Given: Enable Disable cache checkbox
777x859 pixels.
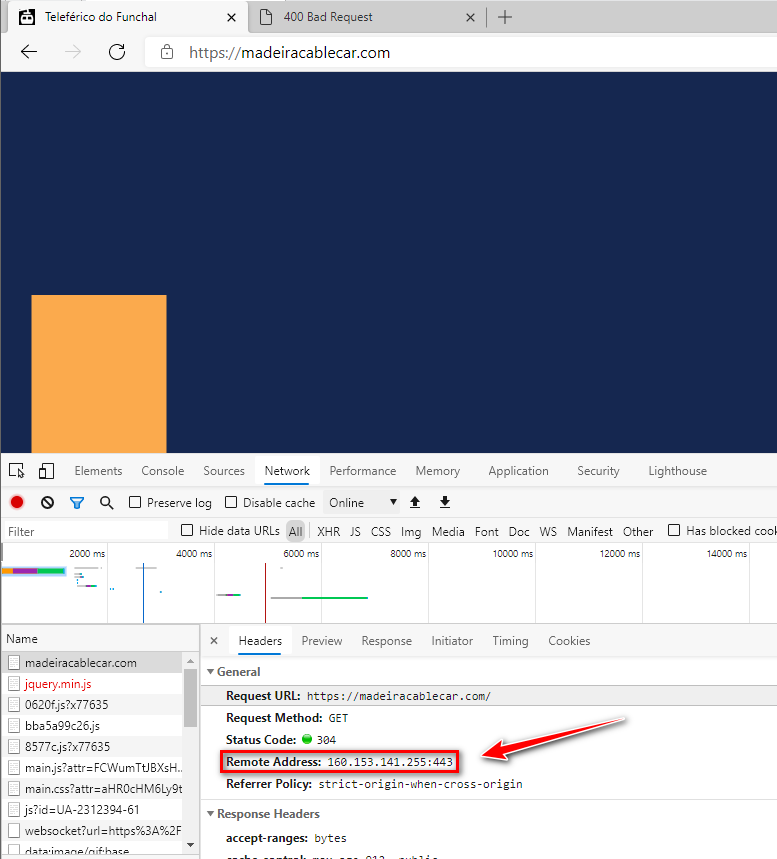Looking at the screenshot, I should tap(231, 502).
